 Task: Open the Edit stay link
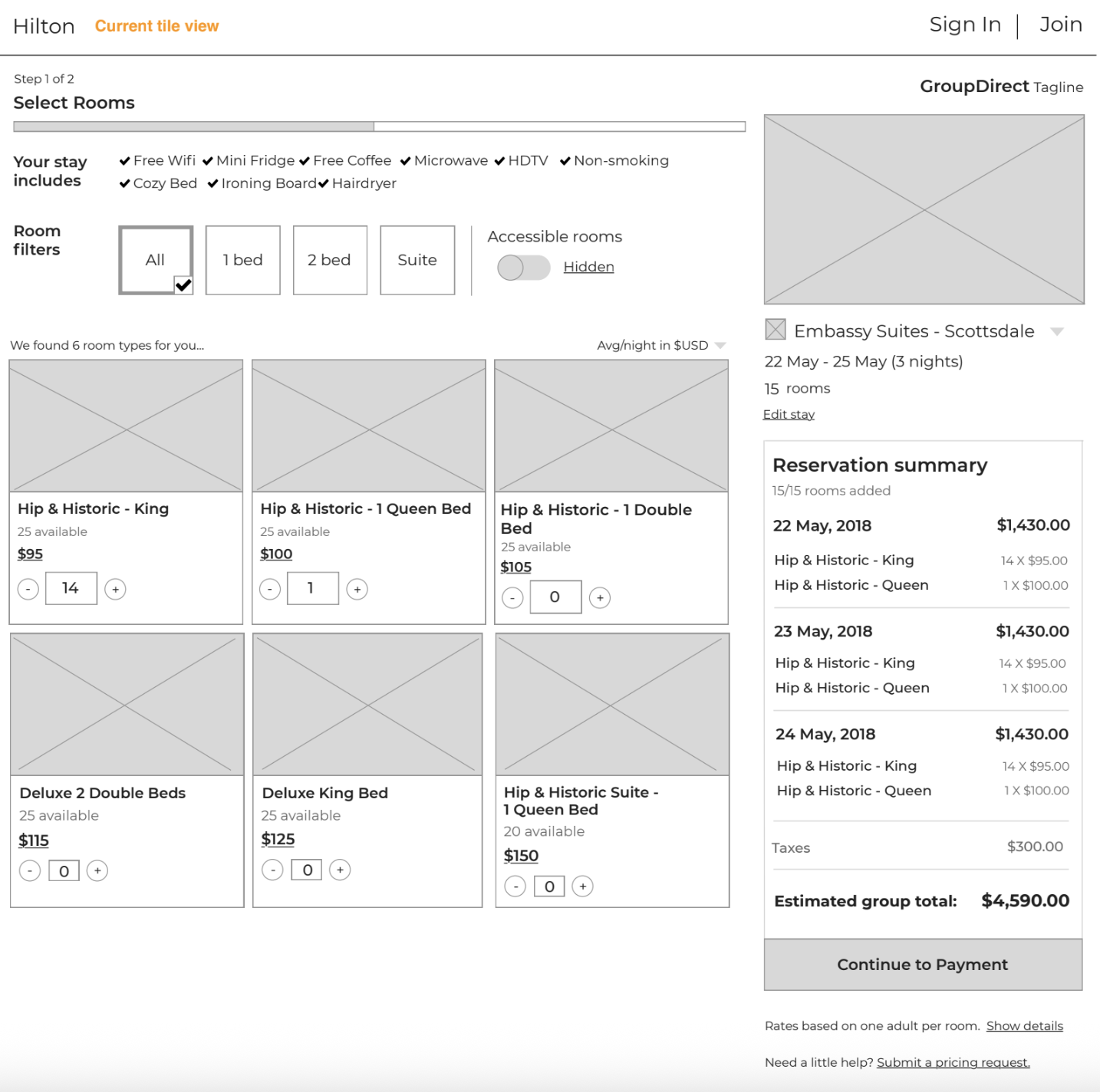(789, 414)
